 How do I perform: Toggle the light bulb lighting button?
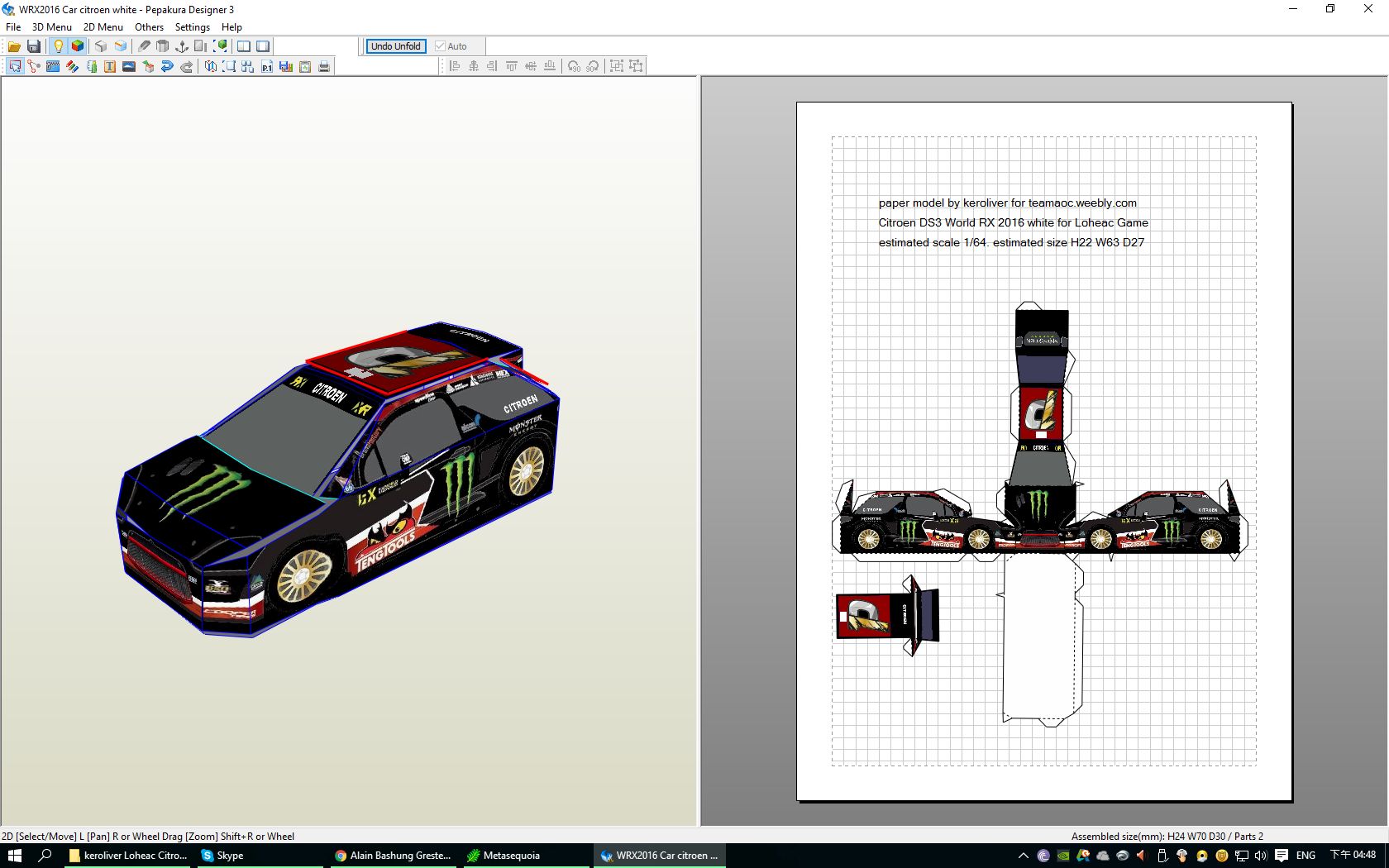(x=58, y=46)
